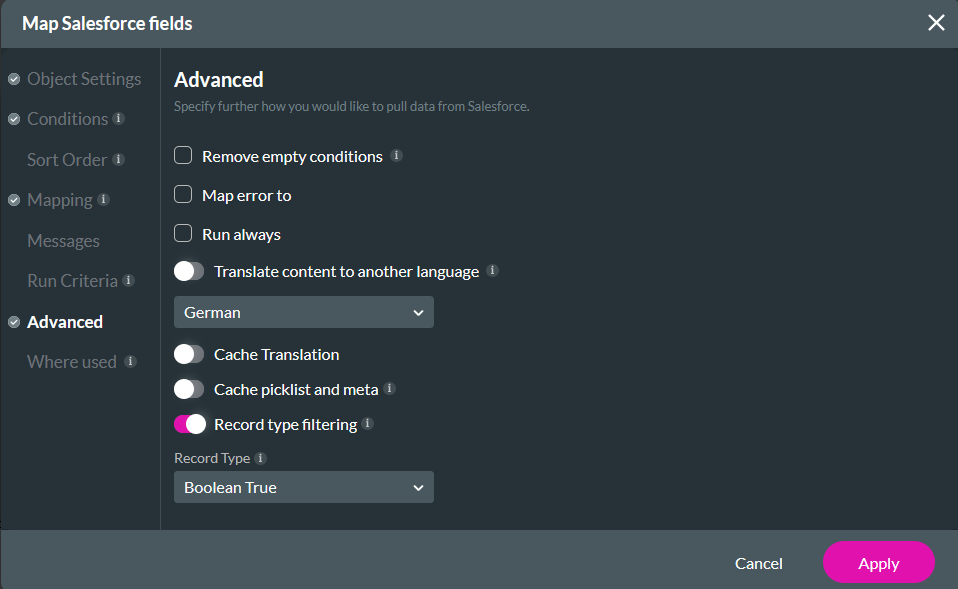Turn on Cache picklist and meta toggle
Image resolution: width=958 pixels, height=589 pixels.
click(189, 389)
